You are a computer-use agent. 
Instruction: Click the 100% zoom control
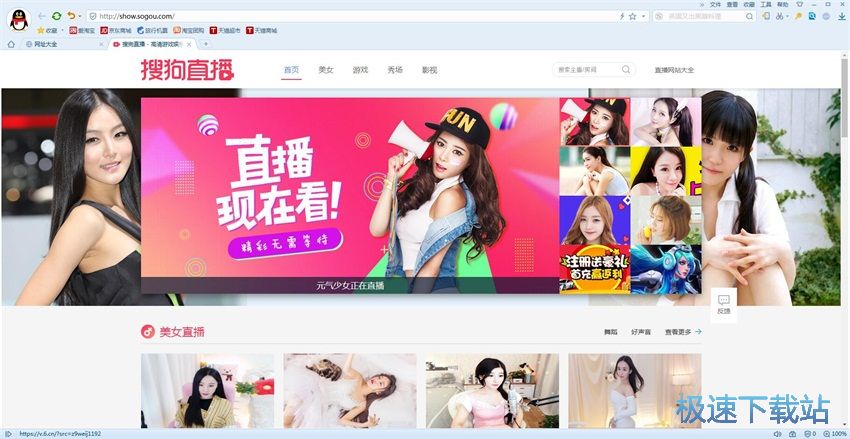click(x=835, y=434)
